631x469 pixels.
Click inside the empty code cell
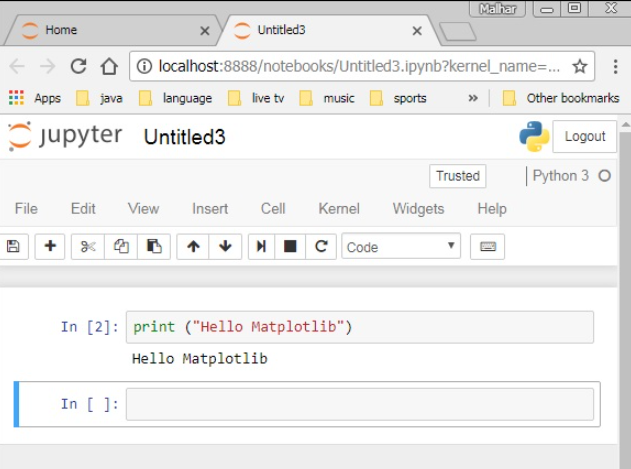(x=360, y=404)
